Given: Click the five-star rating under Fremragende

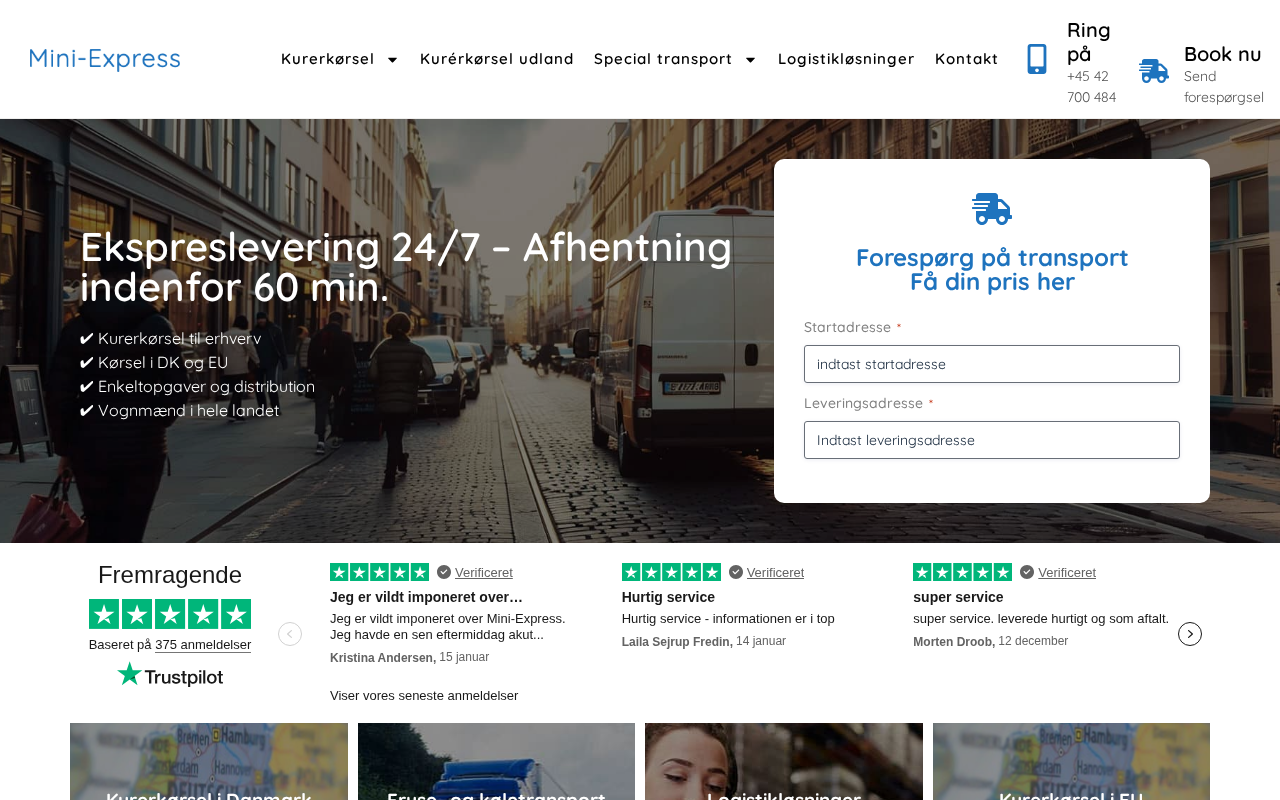Looking at the screenshot, I should point(170,614).
